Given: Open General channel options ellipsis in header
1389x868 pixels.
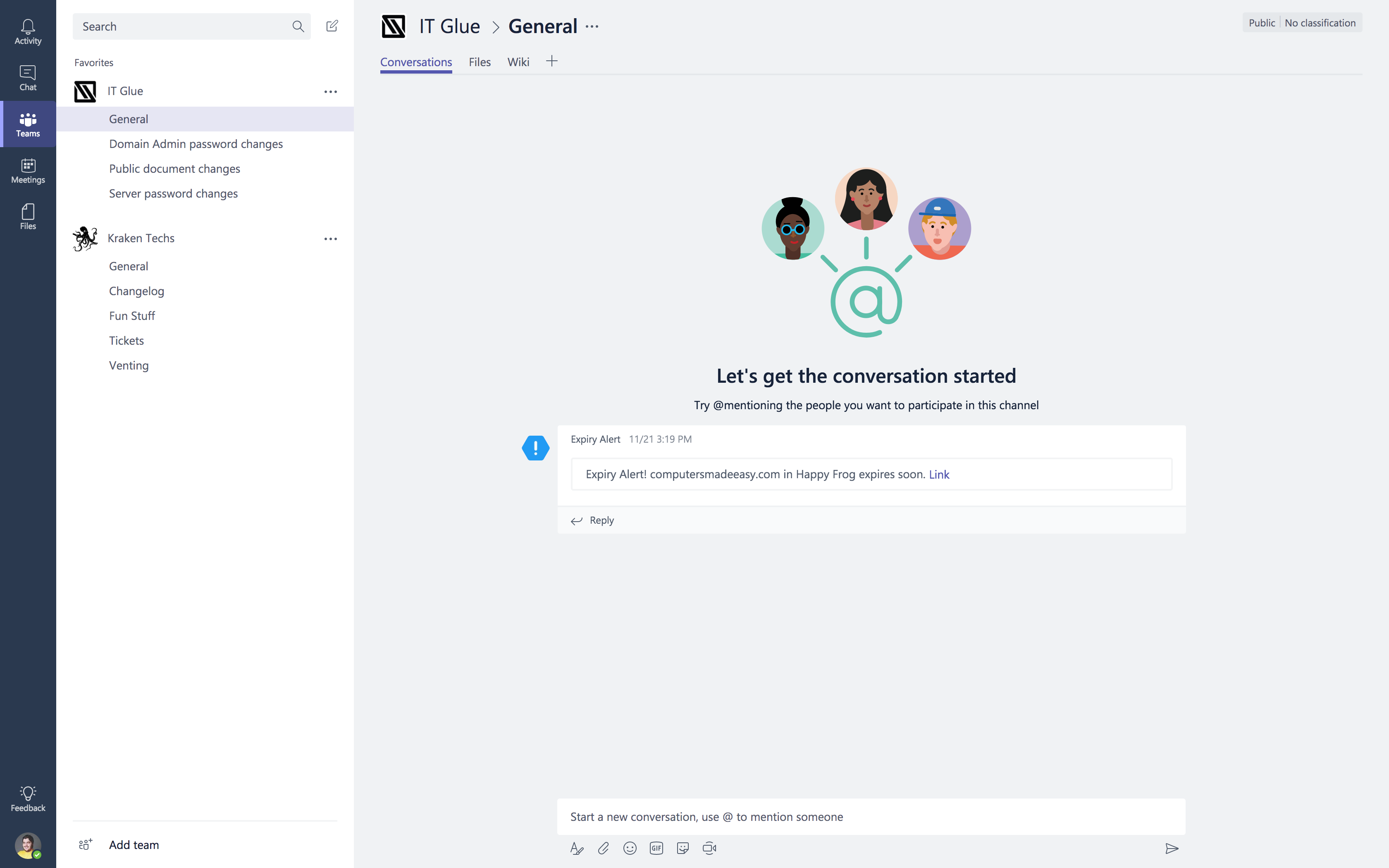Looking at the screenshot, I should click(592, 26).
